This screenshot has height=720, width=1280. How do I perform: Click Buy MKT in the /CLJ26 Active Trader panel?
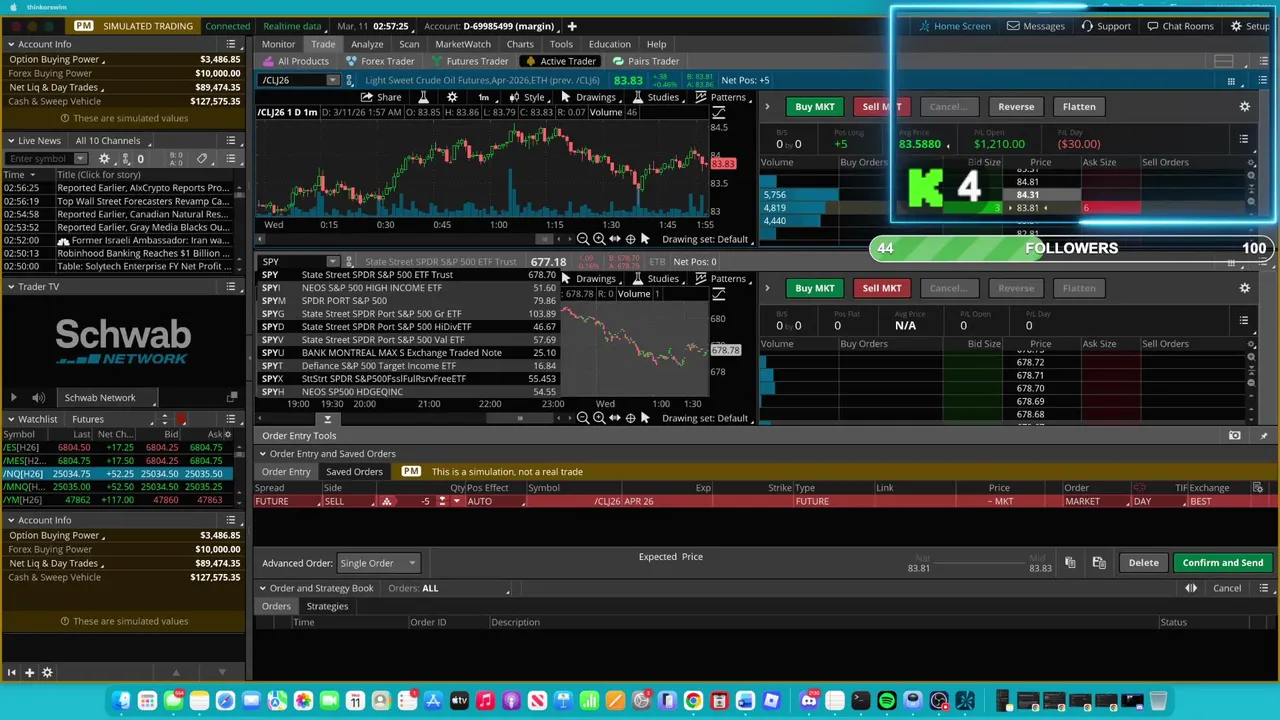tap(814, 106)
